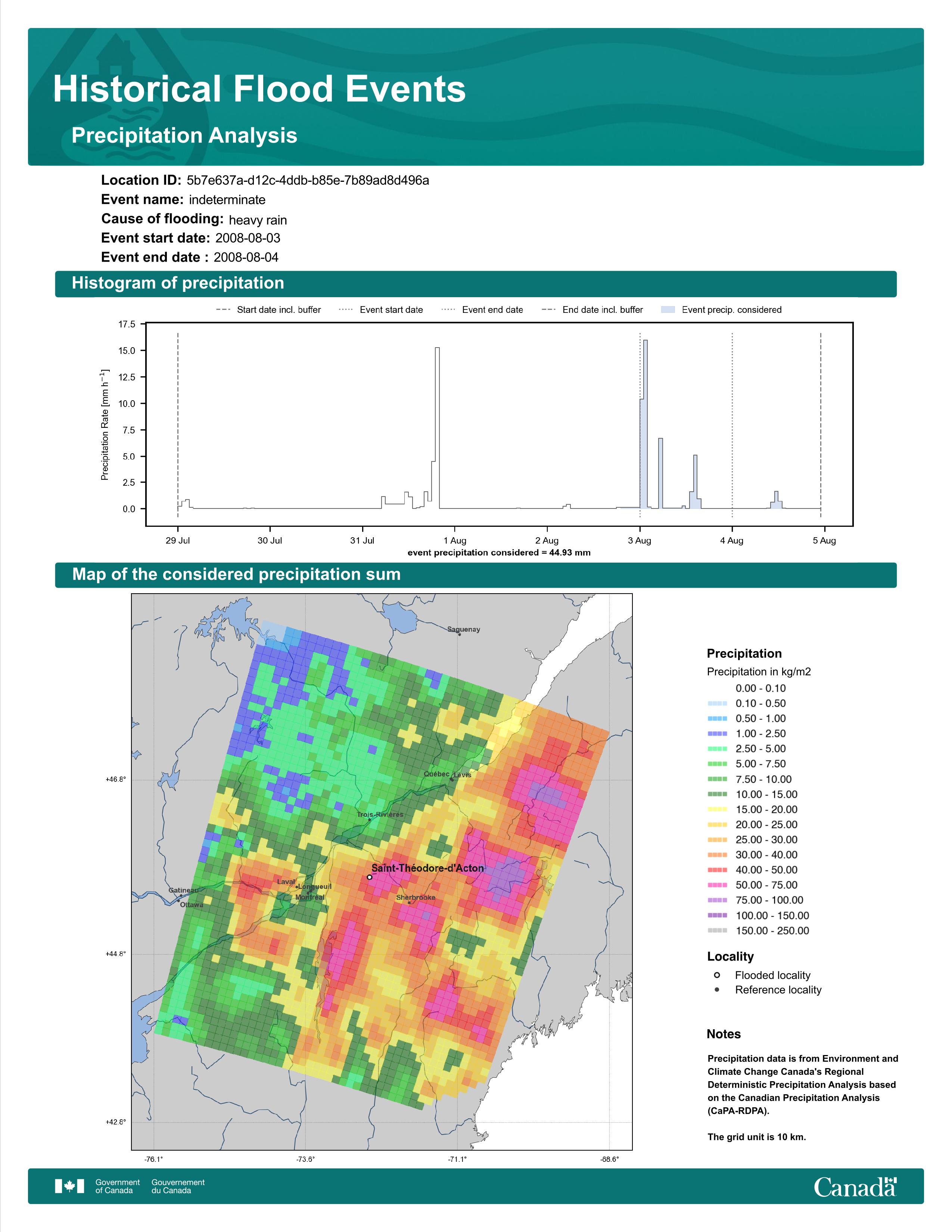952x1232 pixels.
Task: Click The grid unit is 10 km note
Action: (x=757, y=1137)
